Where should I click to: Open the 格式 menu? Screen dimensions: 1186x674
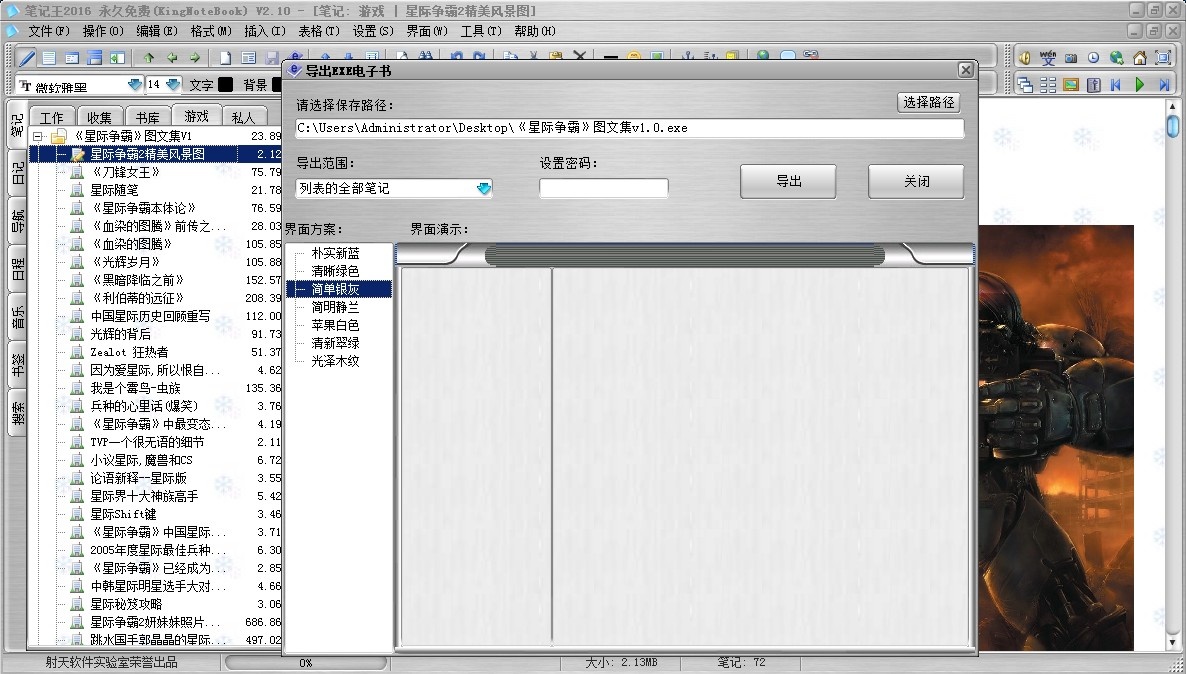tap(211, 31)
